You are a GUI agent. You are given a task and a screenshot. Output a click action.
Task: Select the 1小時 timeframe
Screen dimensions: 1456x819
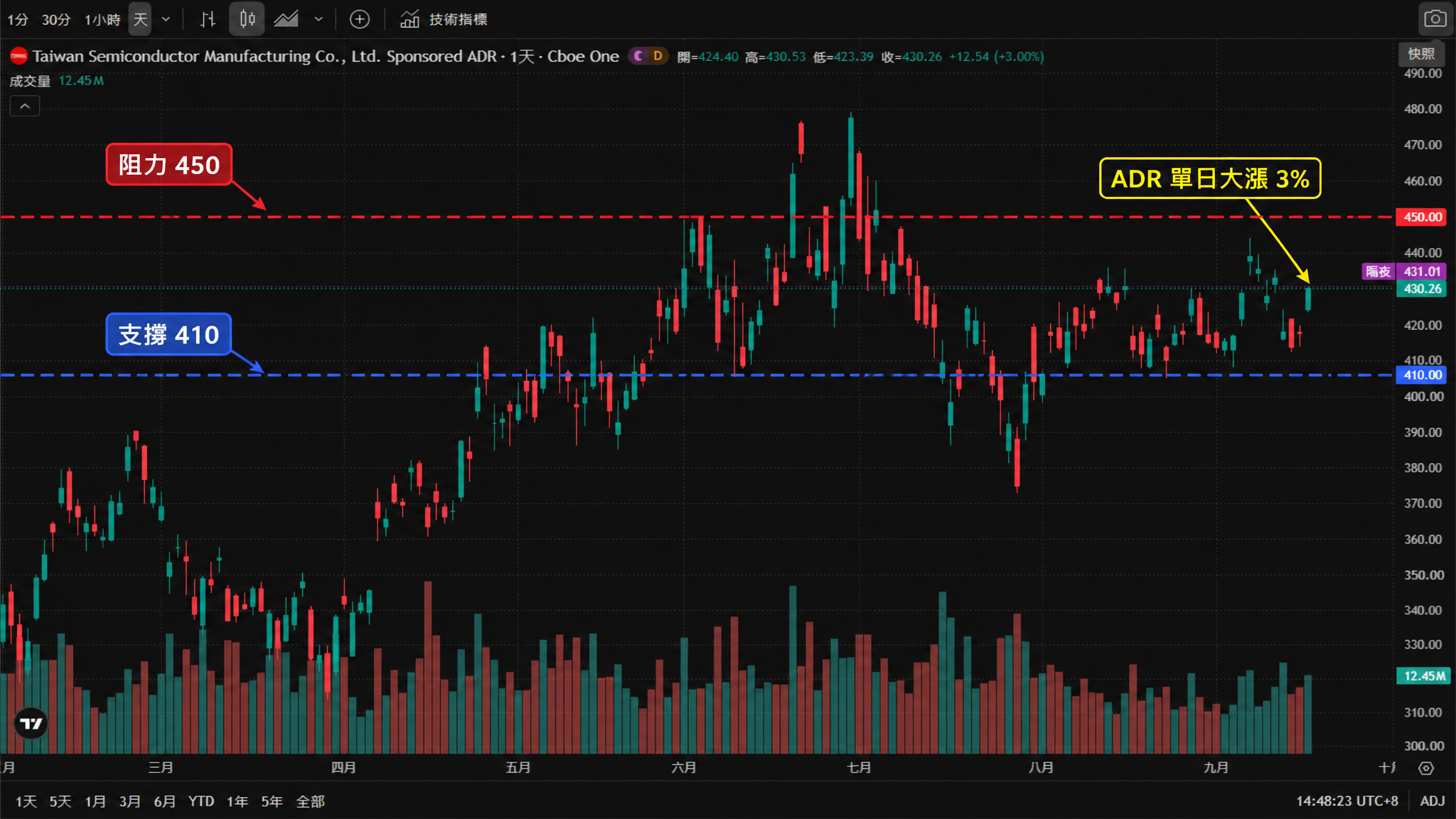click(x=102, y=20)
